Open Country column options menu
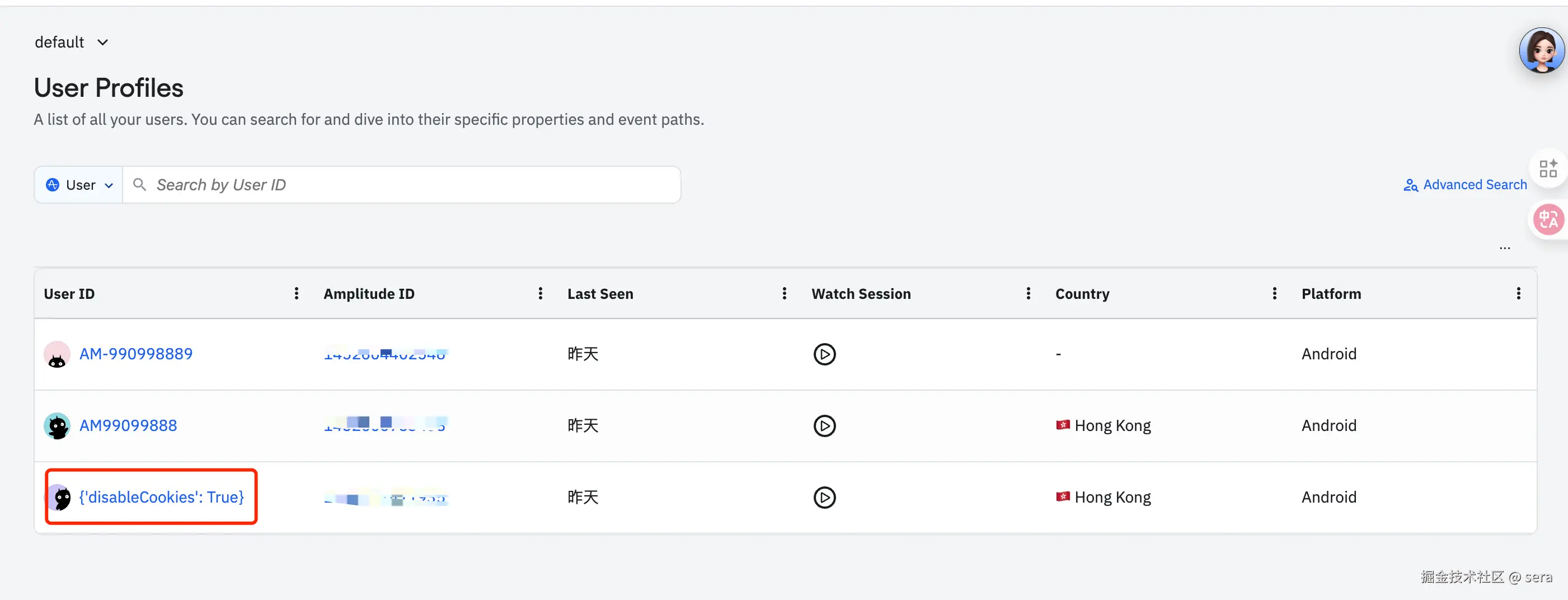The image size is (1568, 600). pyautogui.click(x=1274, y=294)
